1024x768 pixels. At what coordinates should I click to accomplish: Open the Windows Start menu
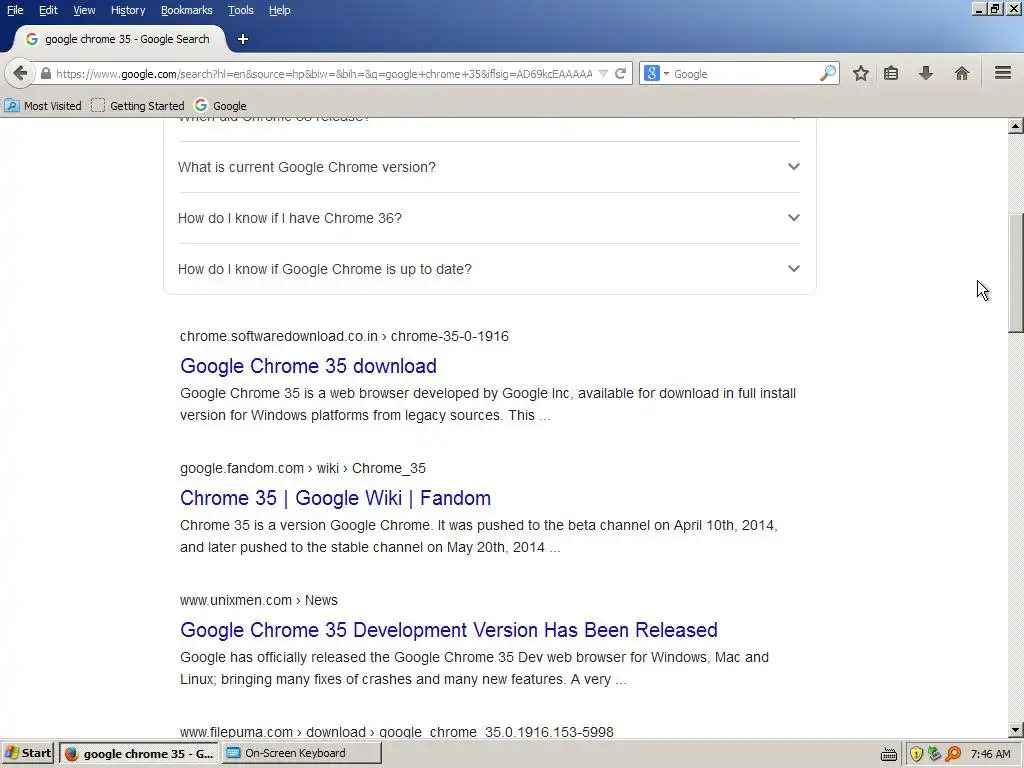pos(27,753)
